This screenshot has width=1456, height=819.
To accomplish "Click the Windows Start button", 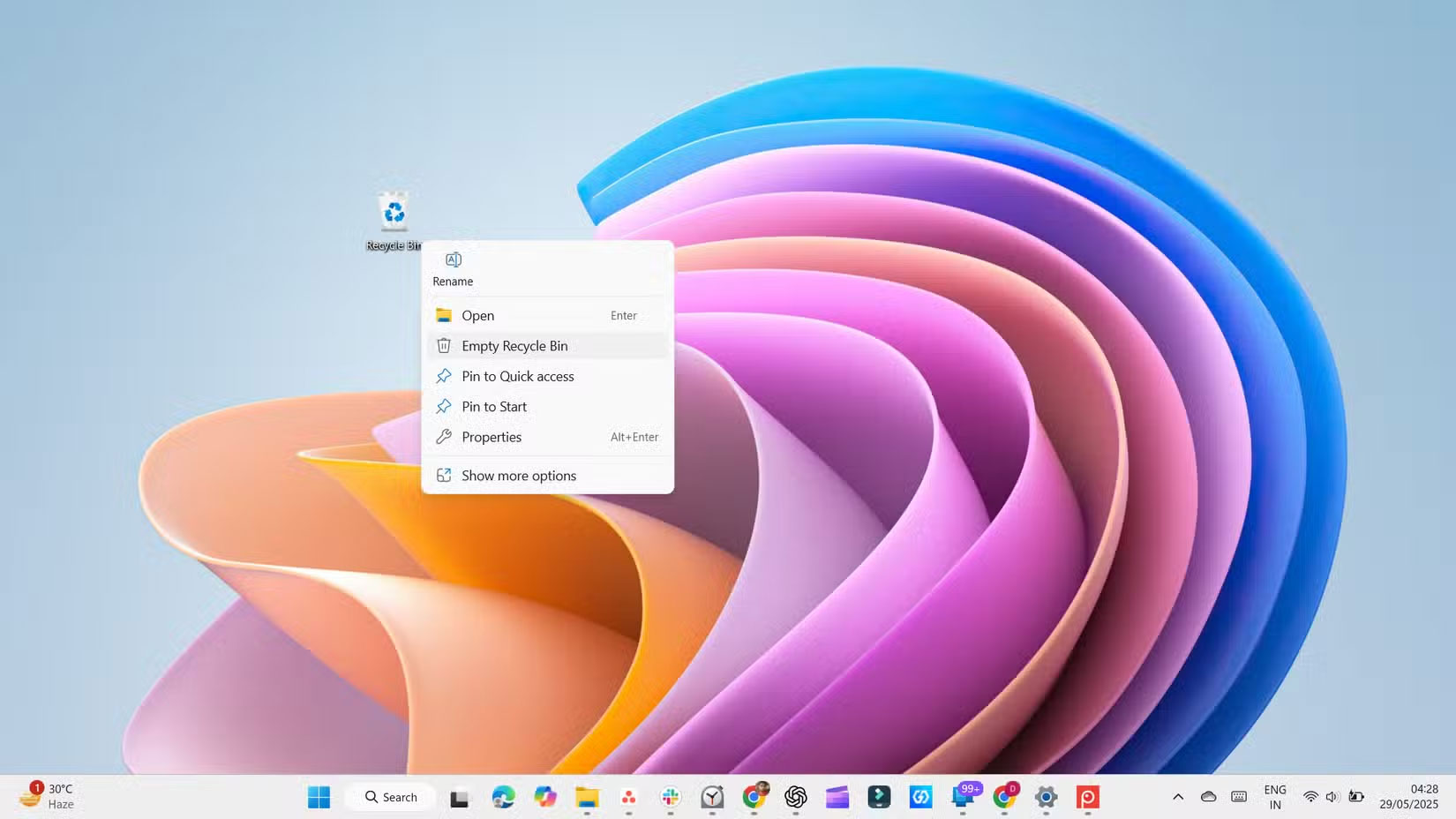I will click(319, 797).
